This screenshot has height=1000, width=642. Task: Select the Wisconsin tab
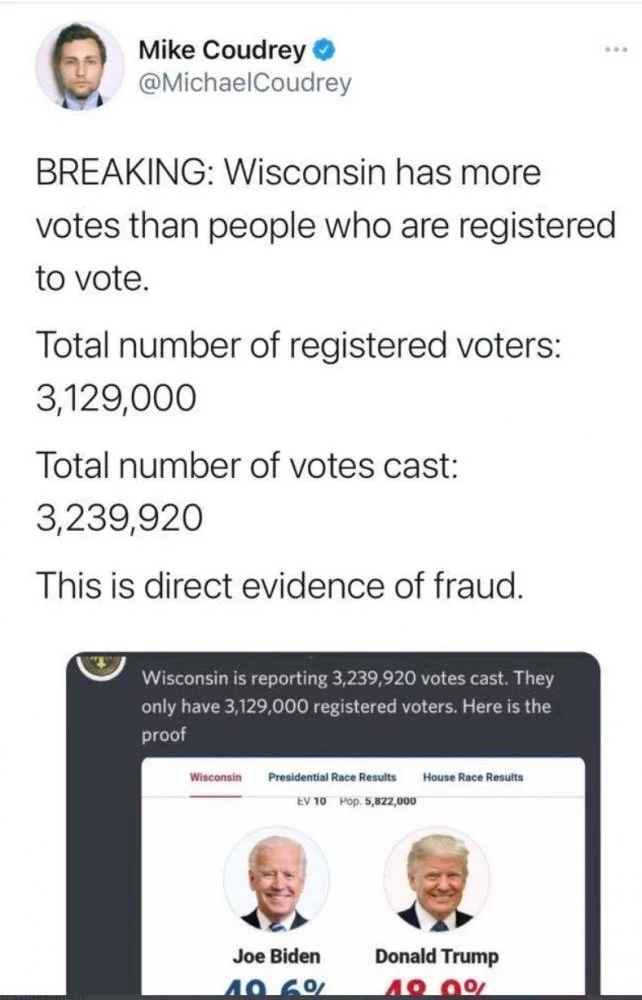coord(216,777)
